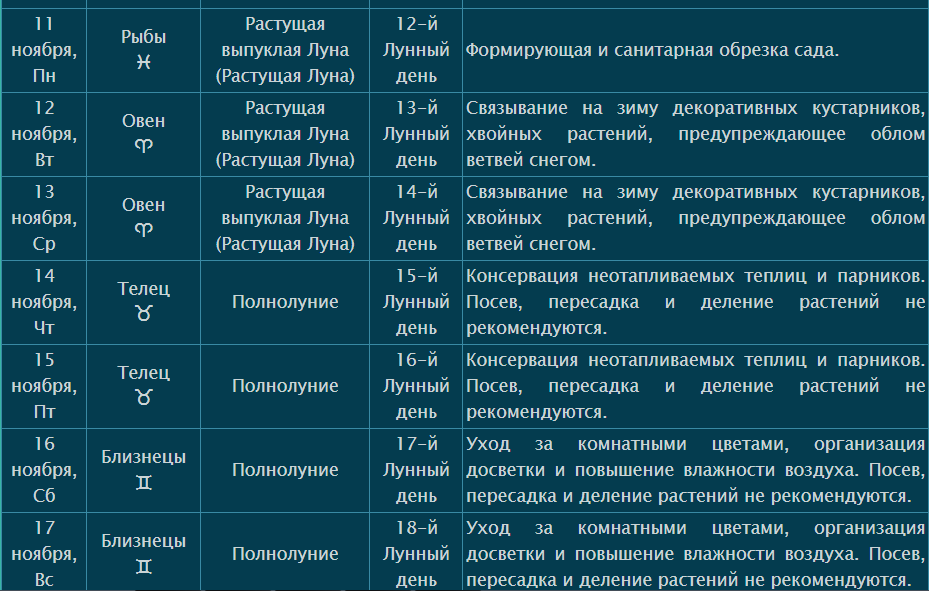Select the date cell "11 ноября, Пн"

(44, 49)
